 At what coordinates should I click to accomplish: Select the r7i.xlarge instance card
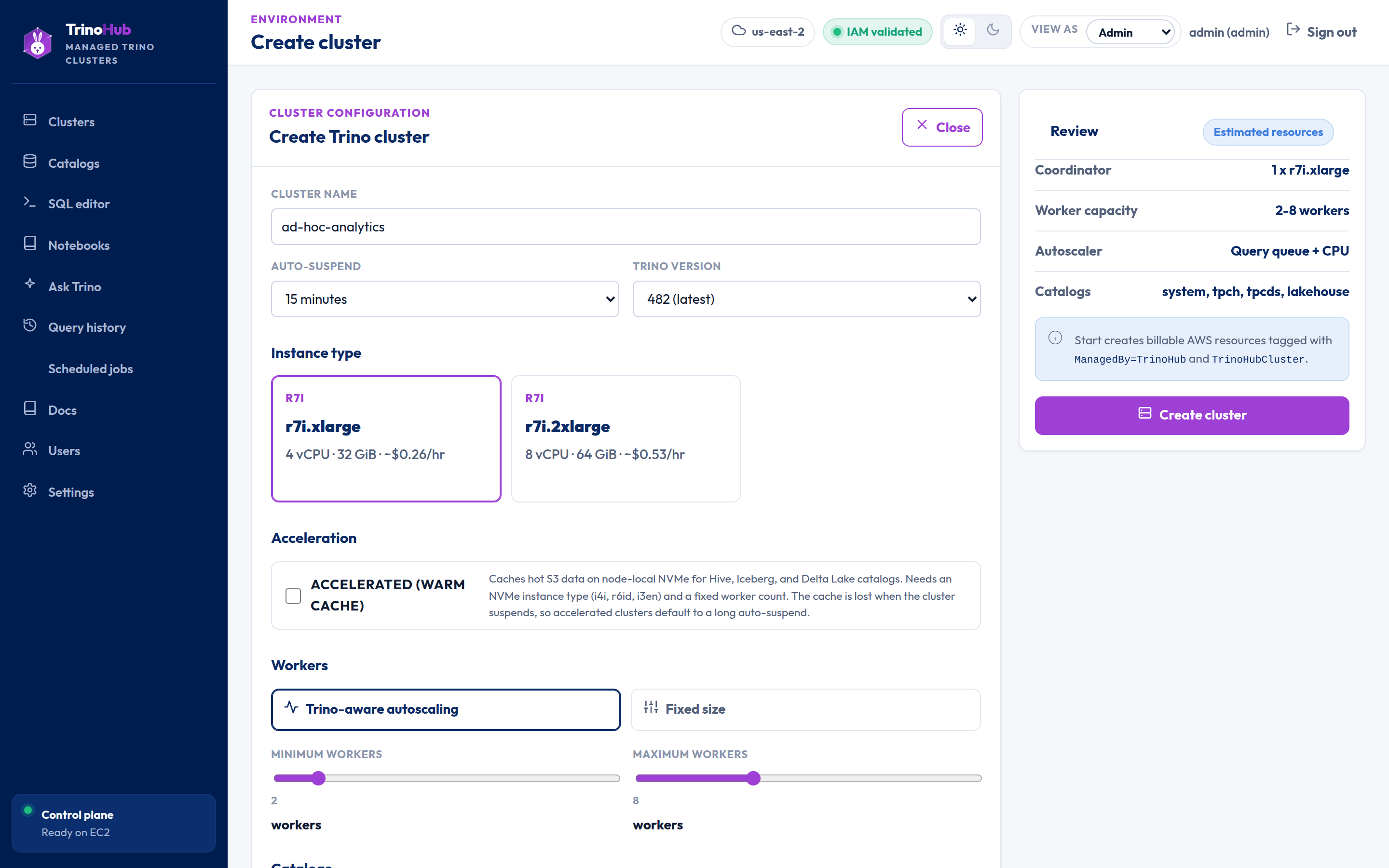[x=386, y=439]
